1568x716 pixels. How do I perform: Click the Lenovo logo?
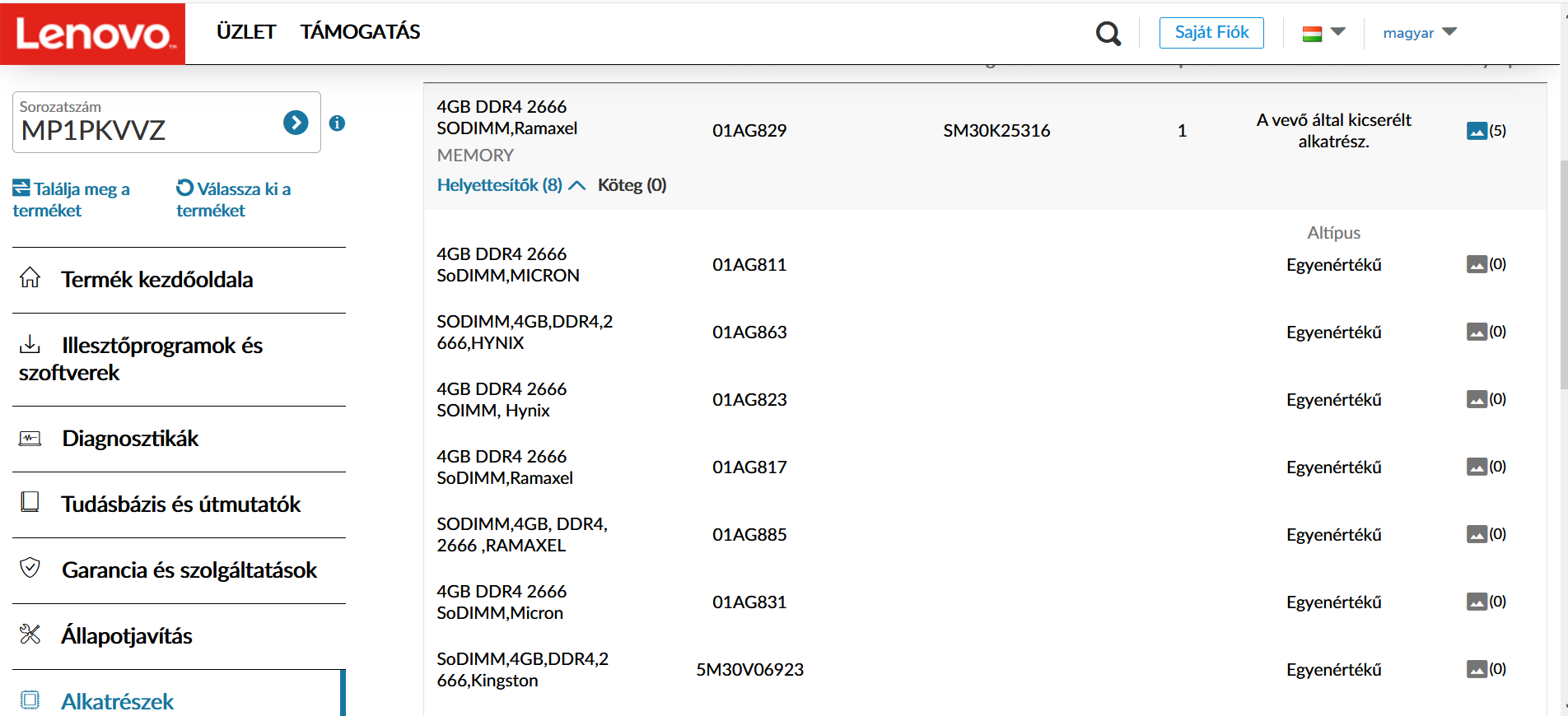coord(93,33)
